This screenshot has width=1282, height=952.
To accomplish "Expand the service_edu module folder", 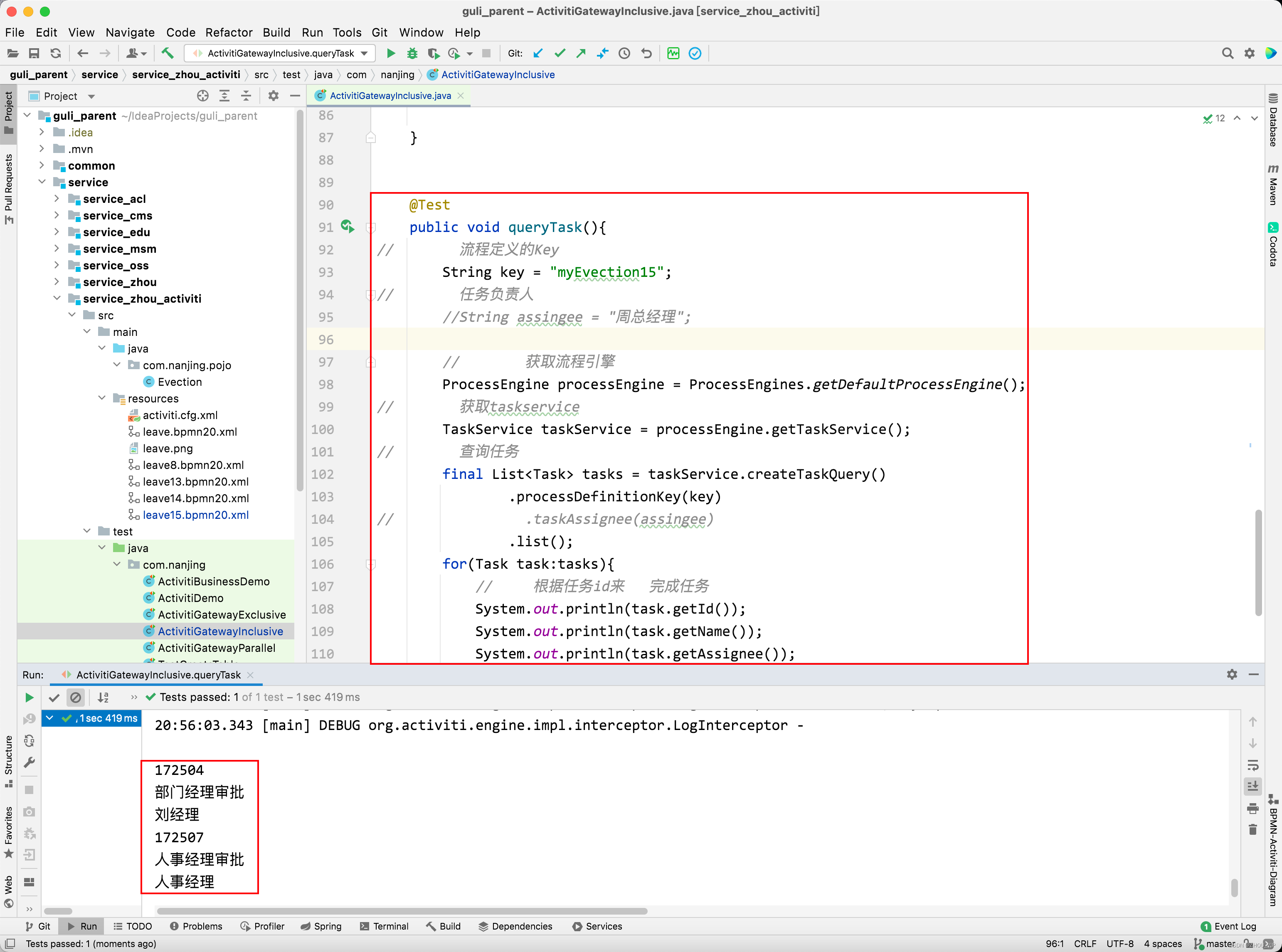I will (57, 232).
